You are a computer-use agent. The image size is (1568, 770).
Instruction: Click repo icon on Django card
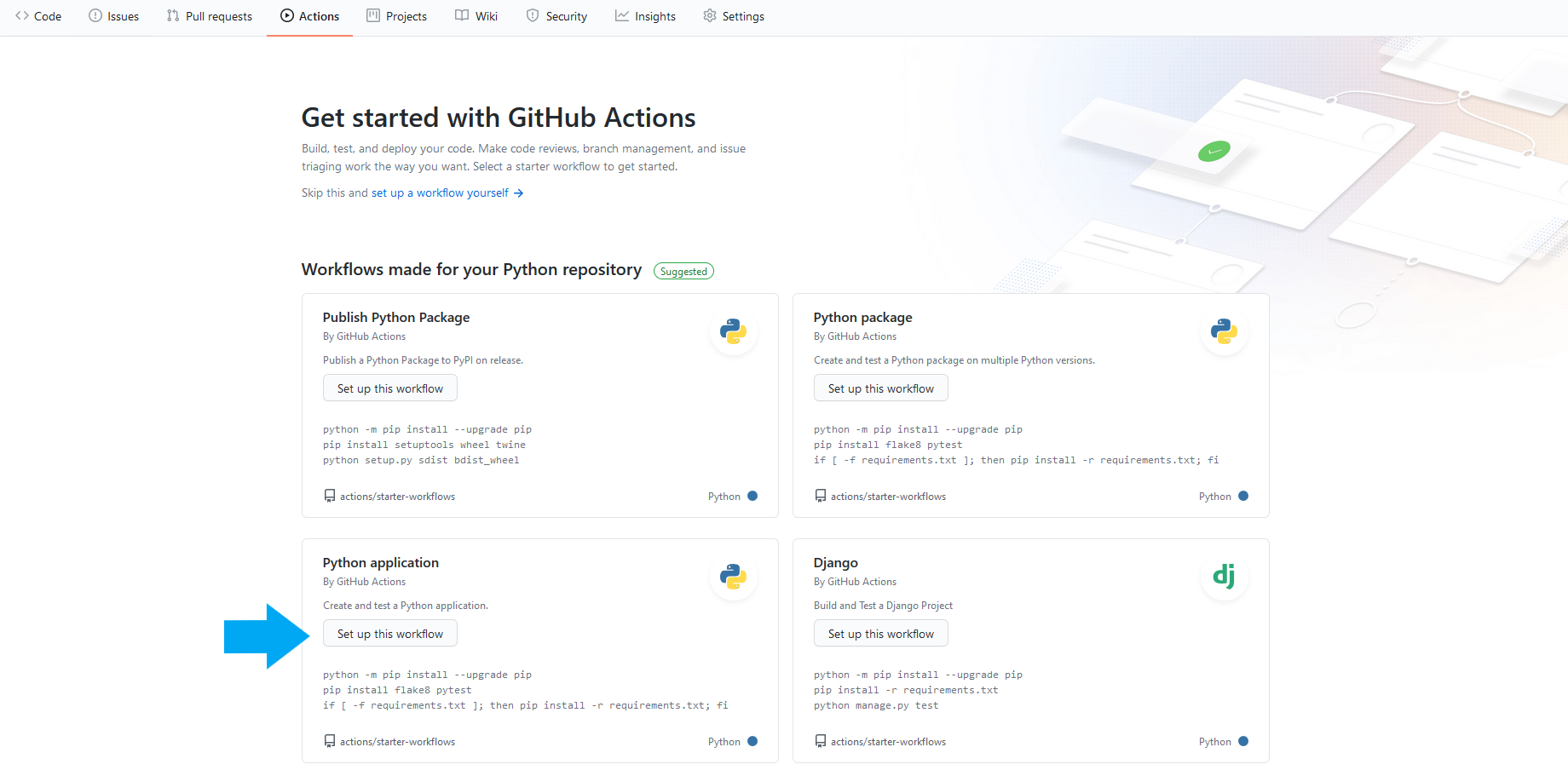(x=821, y=741)
